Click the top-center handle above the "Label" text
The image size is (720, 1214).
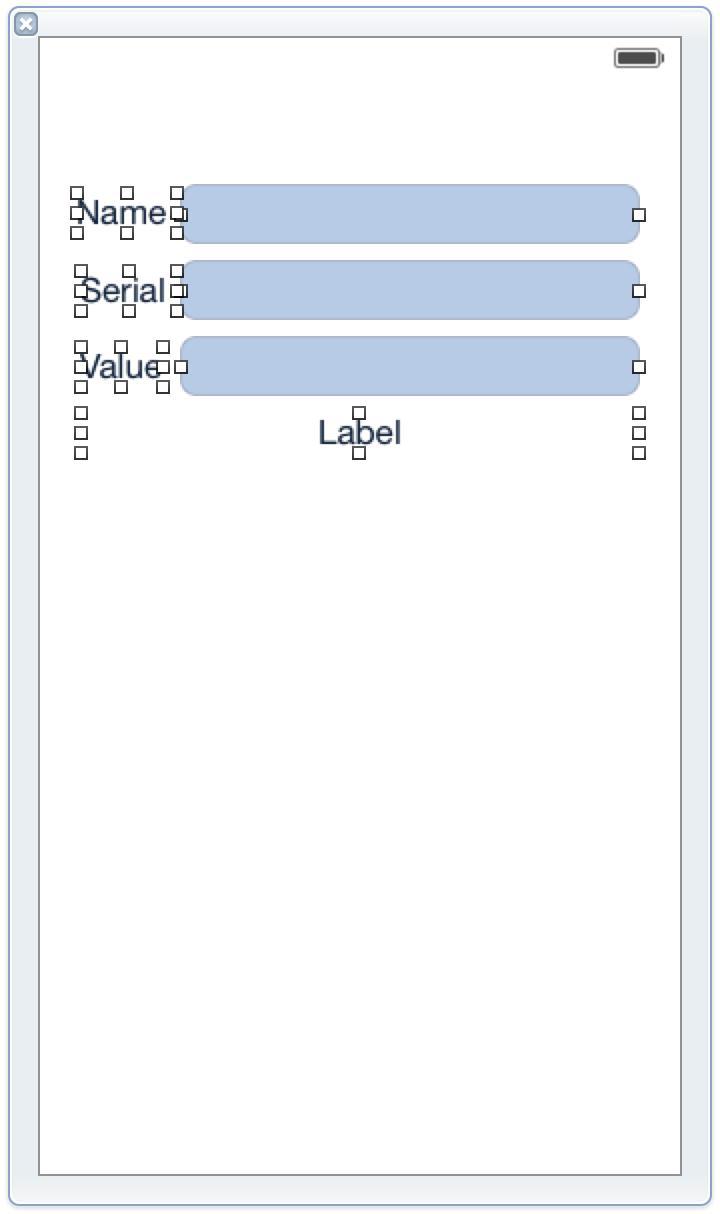(359, 413)
